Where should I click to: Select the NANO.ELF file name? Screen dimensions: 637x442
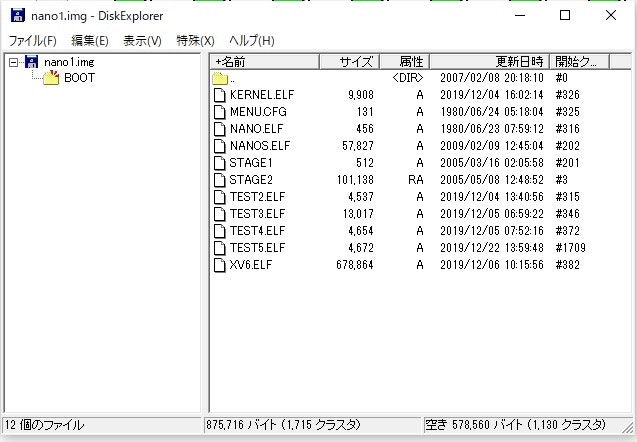pos(256,129)
